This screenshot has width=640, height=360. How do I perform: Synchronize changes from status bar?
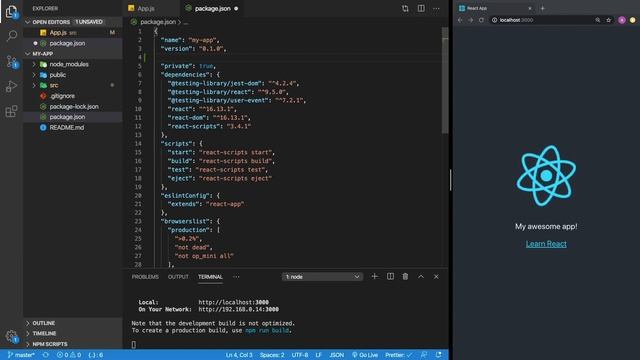(x=46, y=355)
